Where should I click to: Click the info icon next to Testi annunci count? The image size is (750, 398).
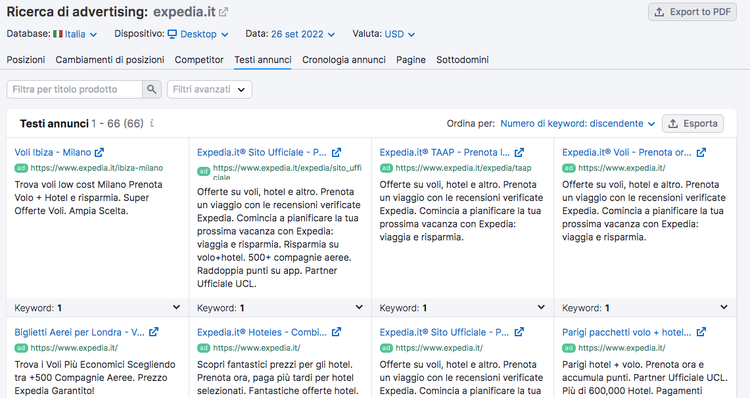click(152, 123)
